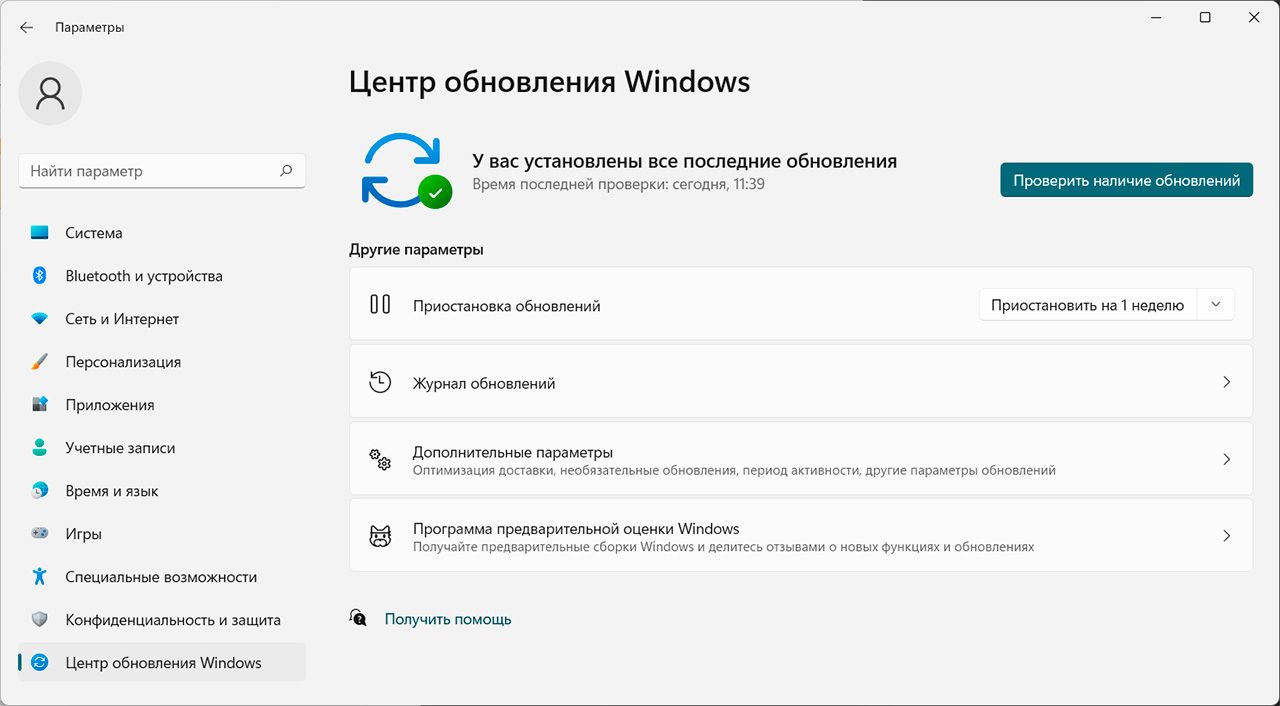Viewport: 1280px width, 706px height.
Task: Go to Bluetooth и устройства section
Action: click(143, 276)
